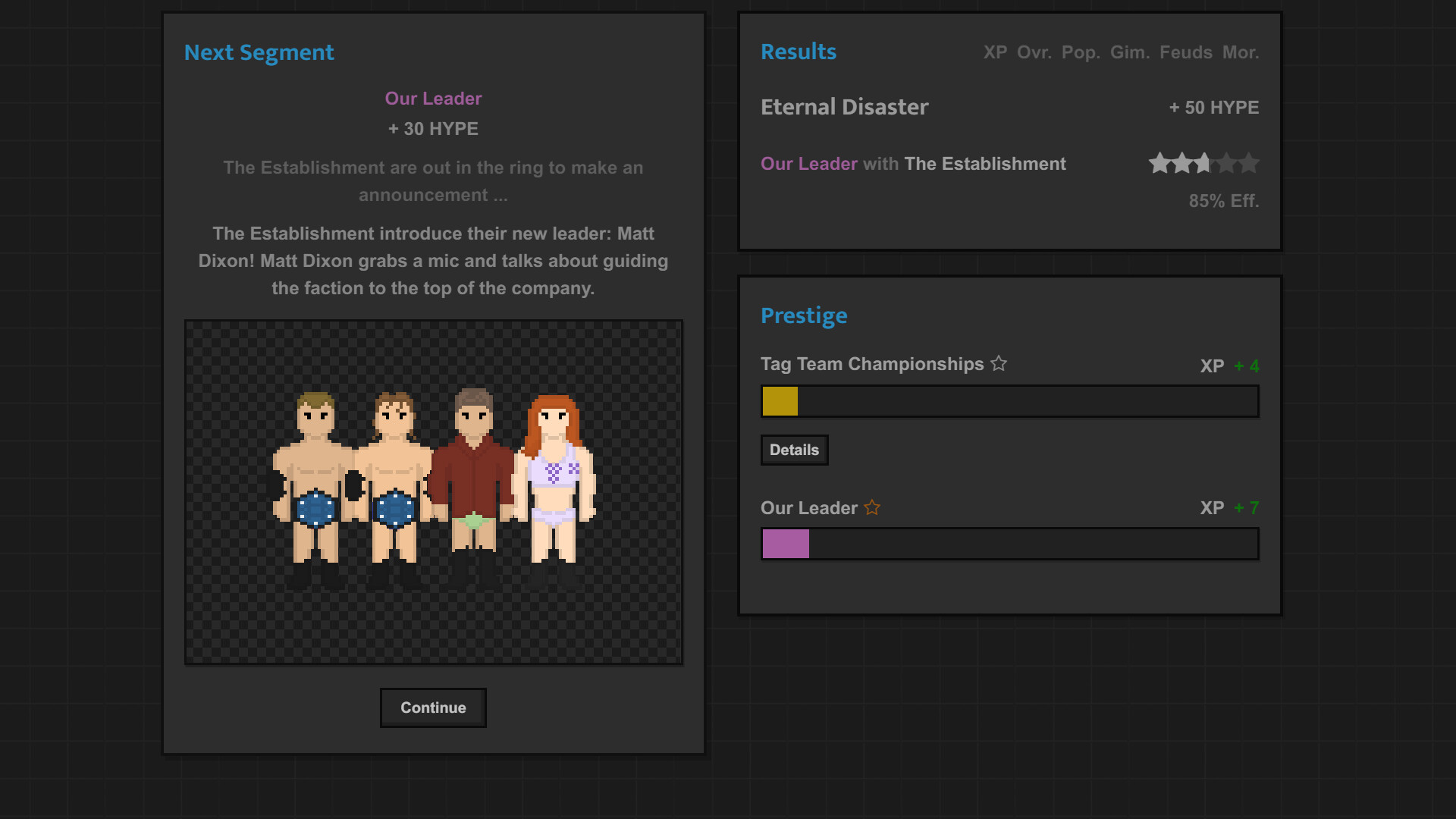Image resolution: width=1456 pixels, height=819 pixels.
Task: Click the fourth grey rating star
Action: pos(1228,163)
